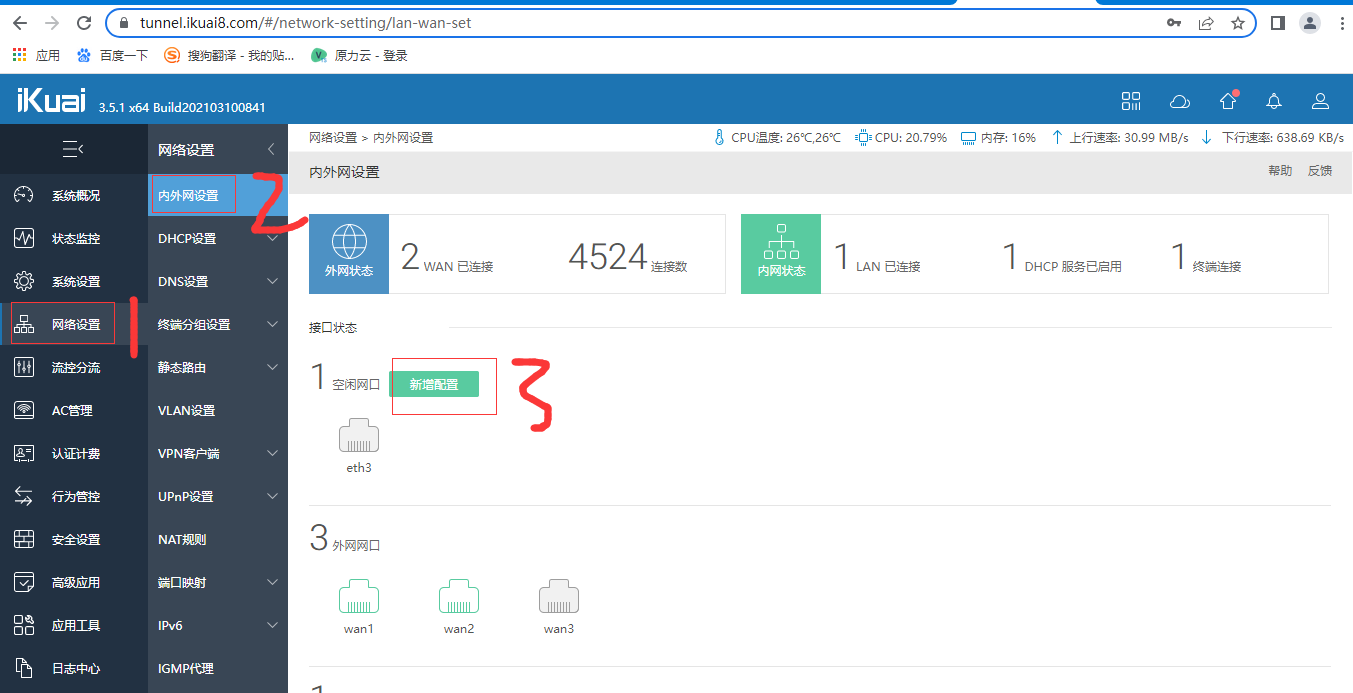Bookmark this page with the star icon
This screenshot has height=693, width=1353.
pos(1238,22)
